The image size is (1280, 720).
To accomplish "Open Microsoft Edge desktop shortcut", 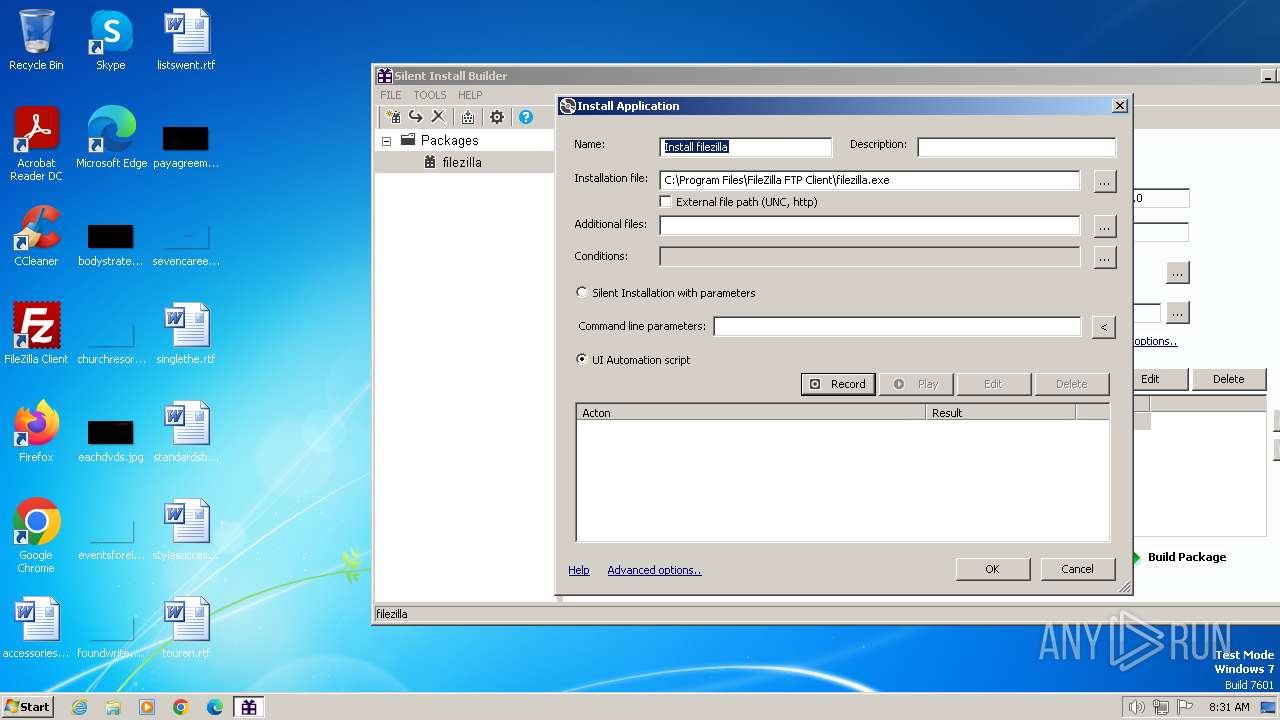I will point(111,138).
